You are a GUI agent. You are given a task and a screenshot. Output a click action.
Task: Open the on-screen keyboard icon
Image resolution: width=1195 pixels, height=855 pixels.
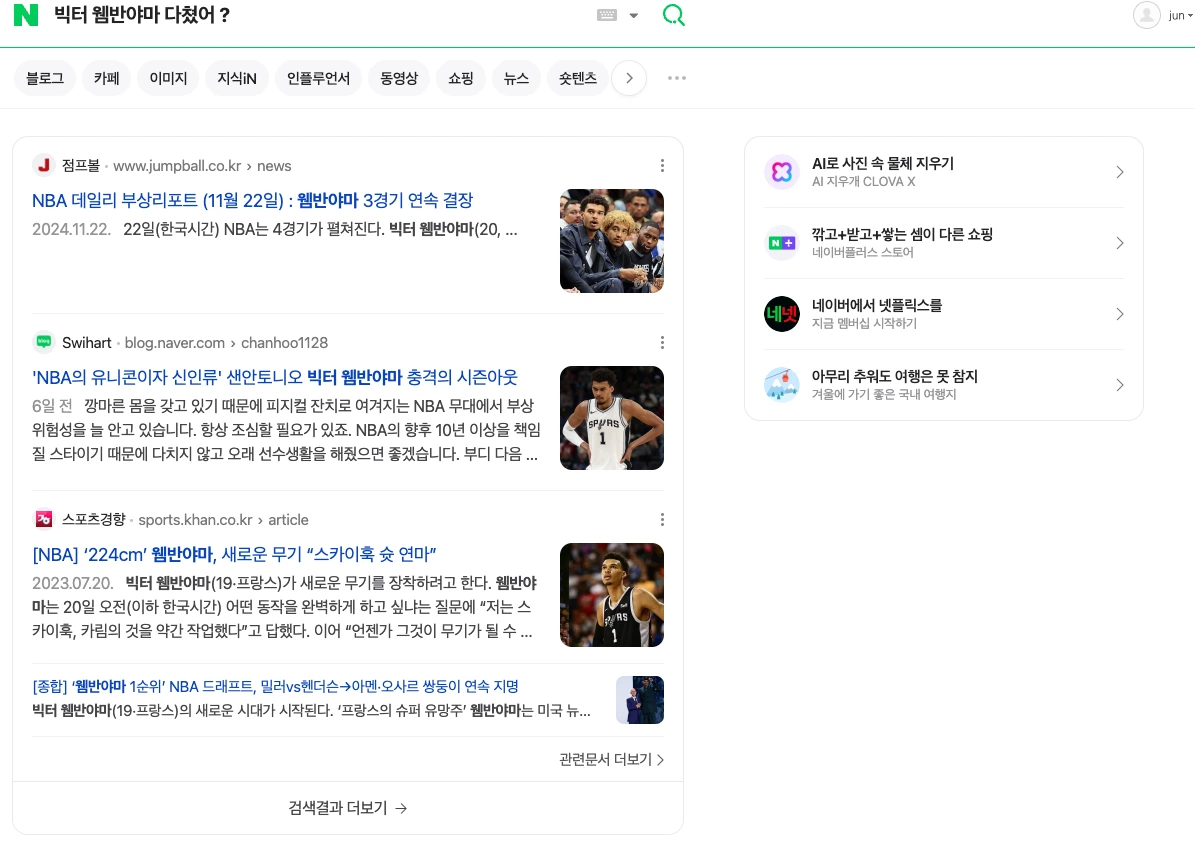(x=607, y=14)
